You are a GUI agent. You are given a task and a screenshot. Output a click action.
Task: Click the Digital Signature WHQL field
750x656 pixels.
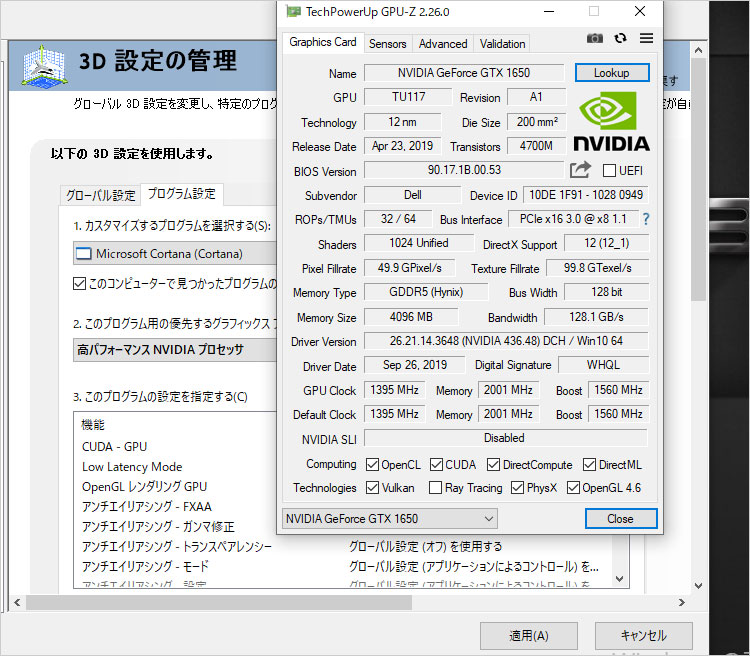coord(603,365)
